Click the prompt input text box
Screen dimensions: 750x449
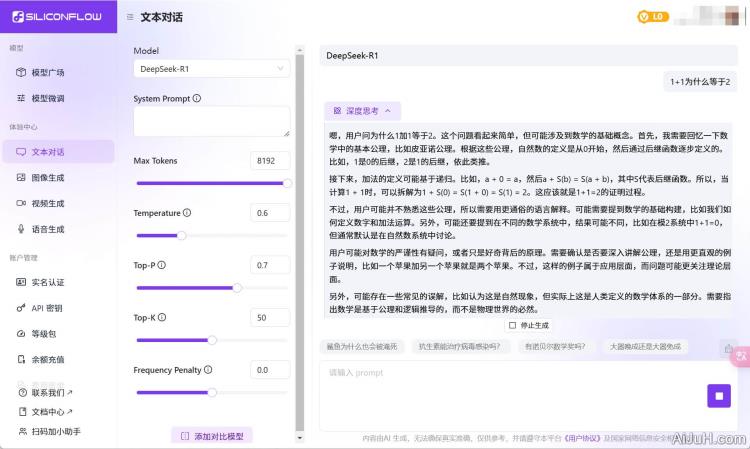click(510, 390)
